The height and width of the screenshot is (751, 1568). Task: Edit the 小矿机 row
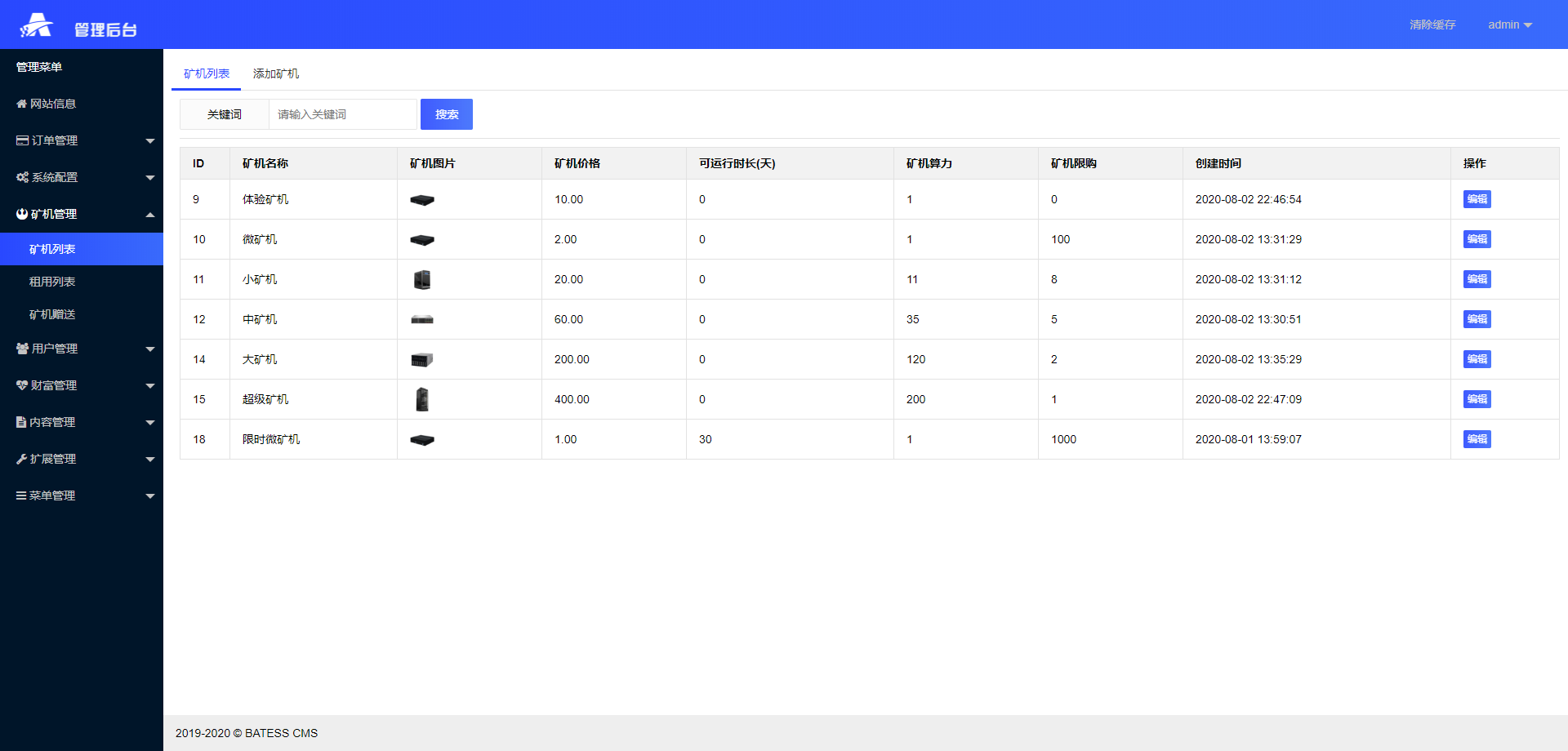(x=1477, y=279)
